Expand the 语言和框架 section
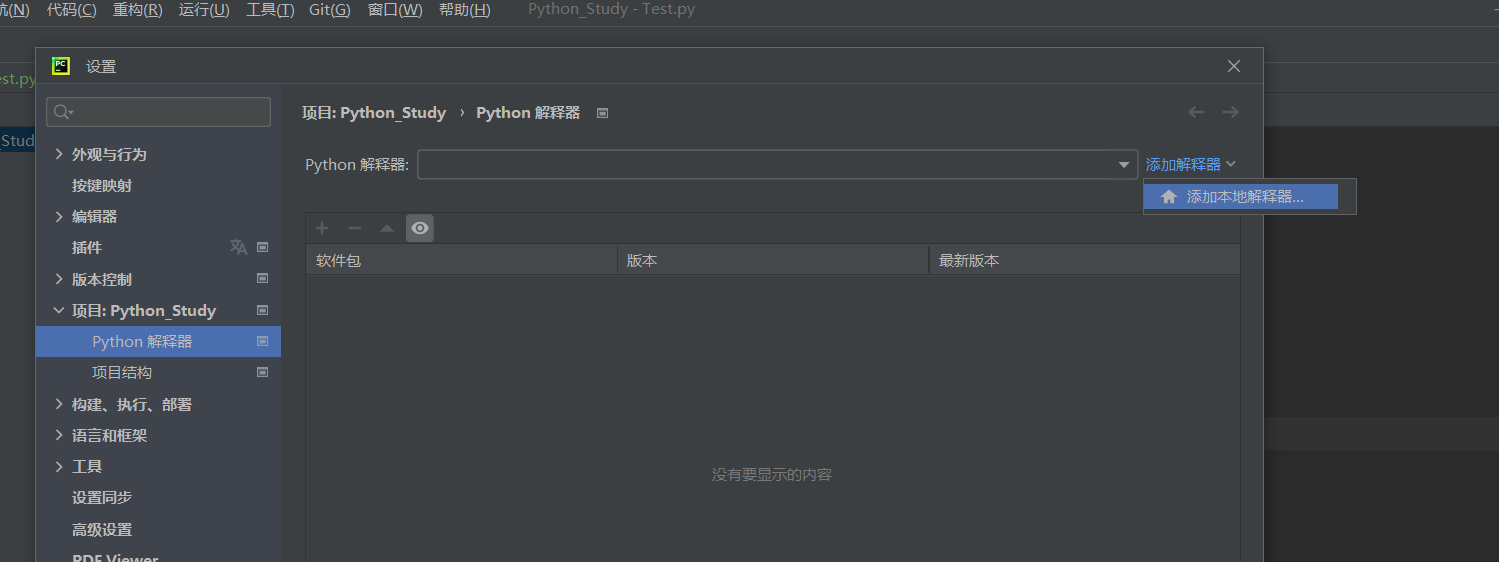This screenshot has height=562, width=1499. pos(59,435)
